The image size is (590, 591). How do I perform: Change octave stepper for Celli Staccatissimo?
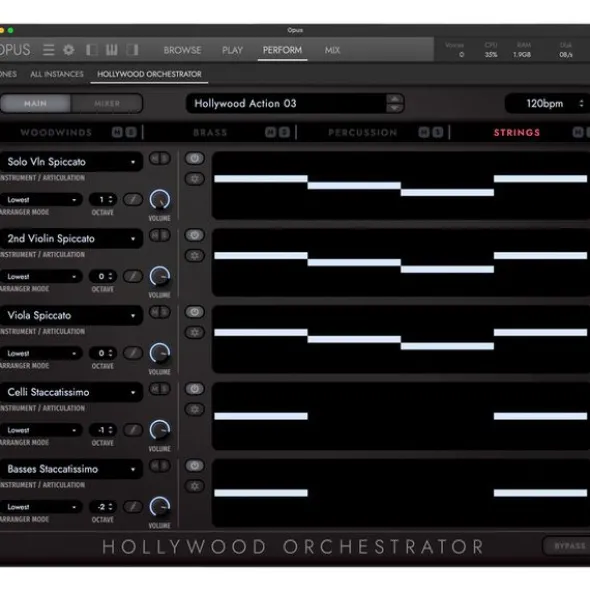pyautogui.click(x=110, y=430)
